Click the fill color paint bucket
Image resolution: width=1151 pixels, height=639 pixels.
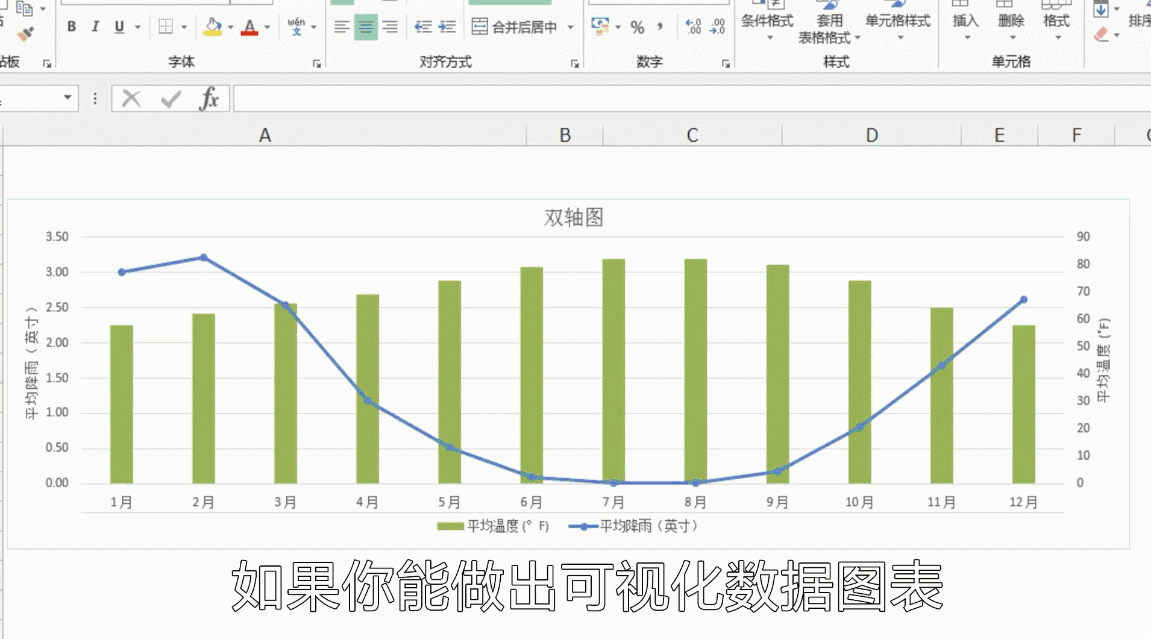[213, 27]
